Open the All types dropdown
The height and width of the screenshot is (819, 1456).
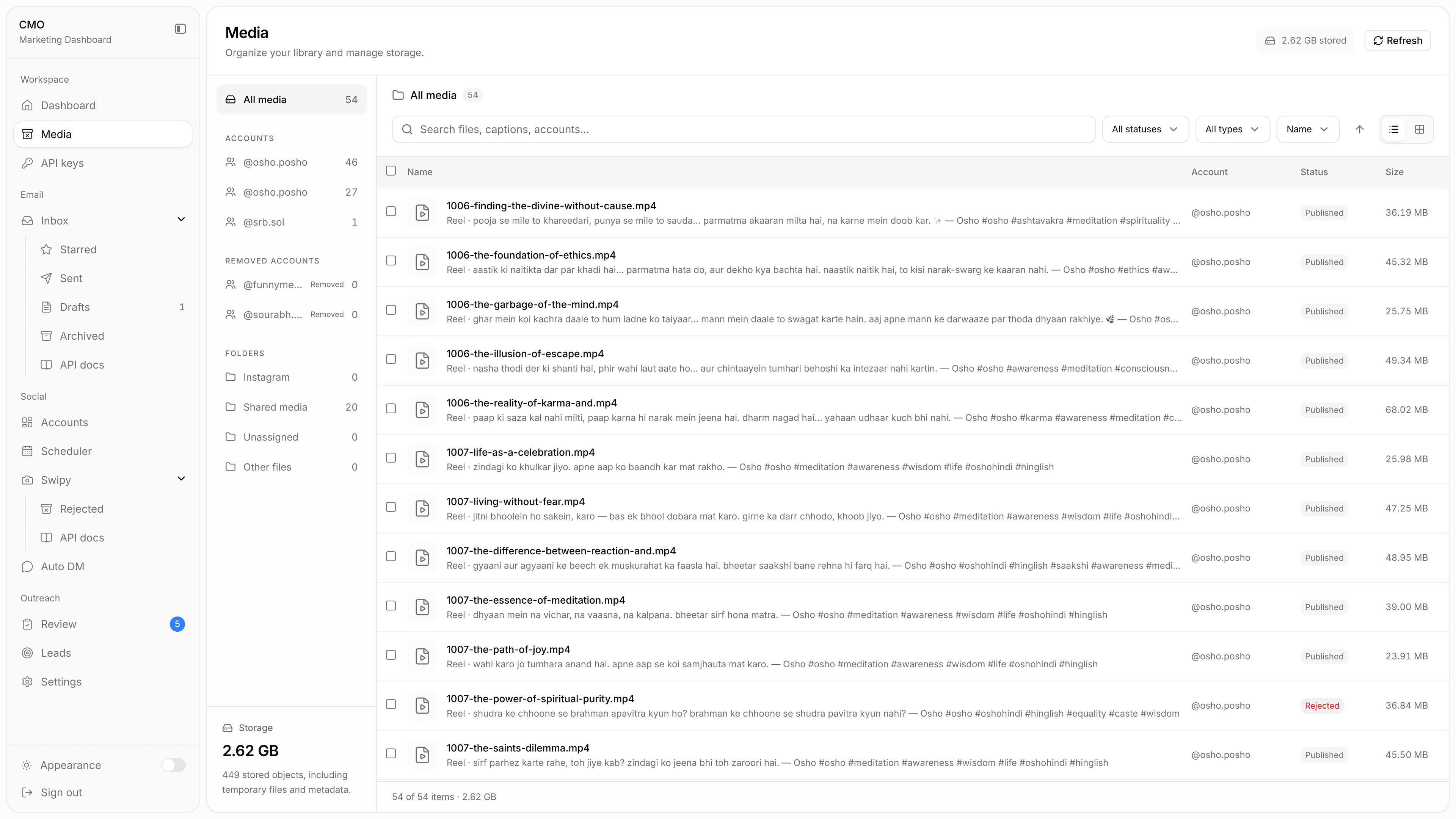pyautogui.click(x=1232, y=129)
